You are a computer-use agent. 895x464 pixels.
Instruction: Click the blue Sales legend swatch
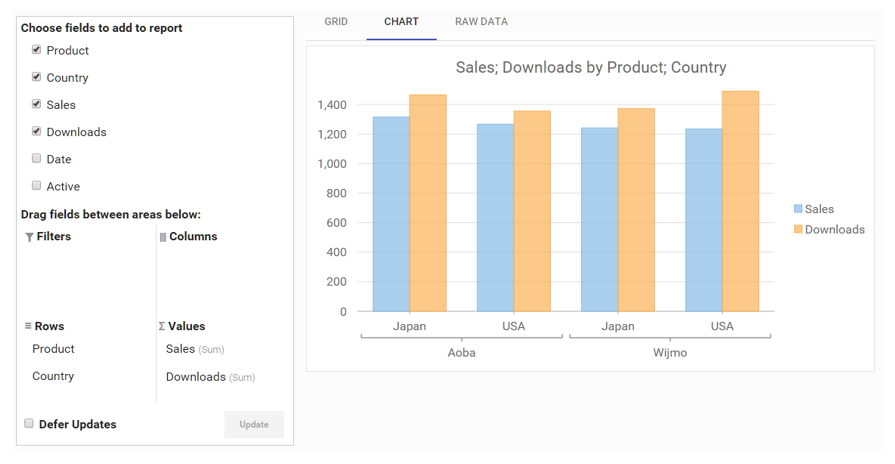[x=798, y=209]
